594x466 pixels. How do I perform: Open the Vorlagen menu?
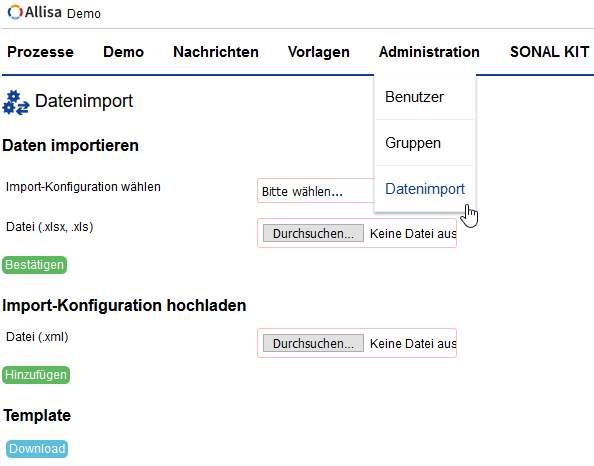pyautogui.click(x=319, y=52)
